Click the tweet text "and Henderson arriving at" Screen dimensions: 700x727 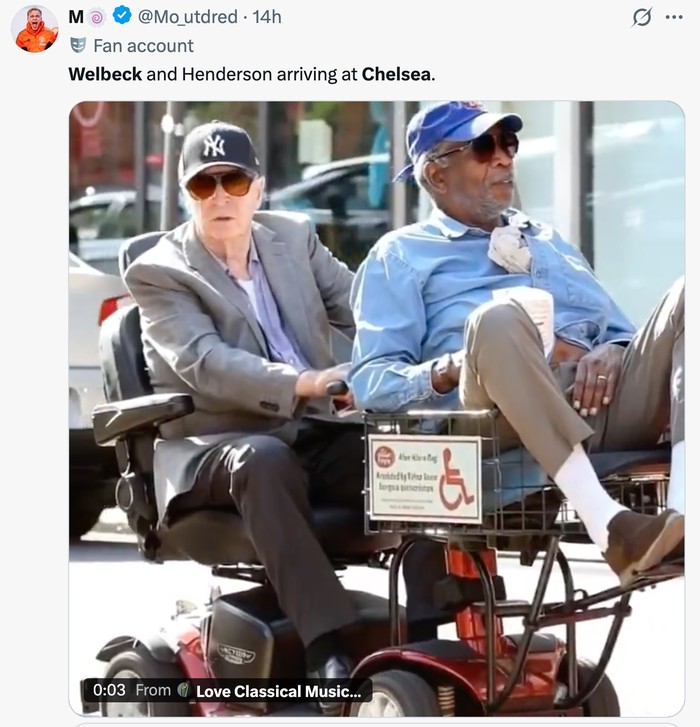click(252, 74)
